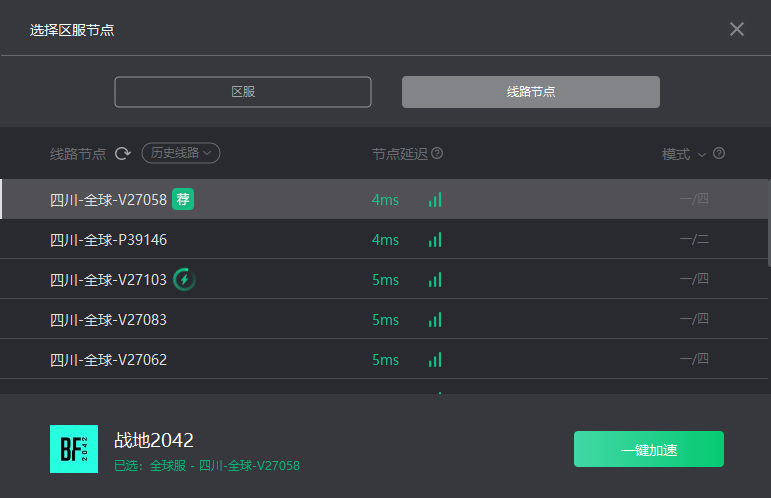Click the green 荐 badge on V27058
The height and width of the screenshot is (498, 771).
183,199
